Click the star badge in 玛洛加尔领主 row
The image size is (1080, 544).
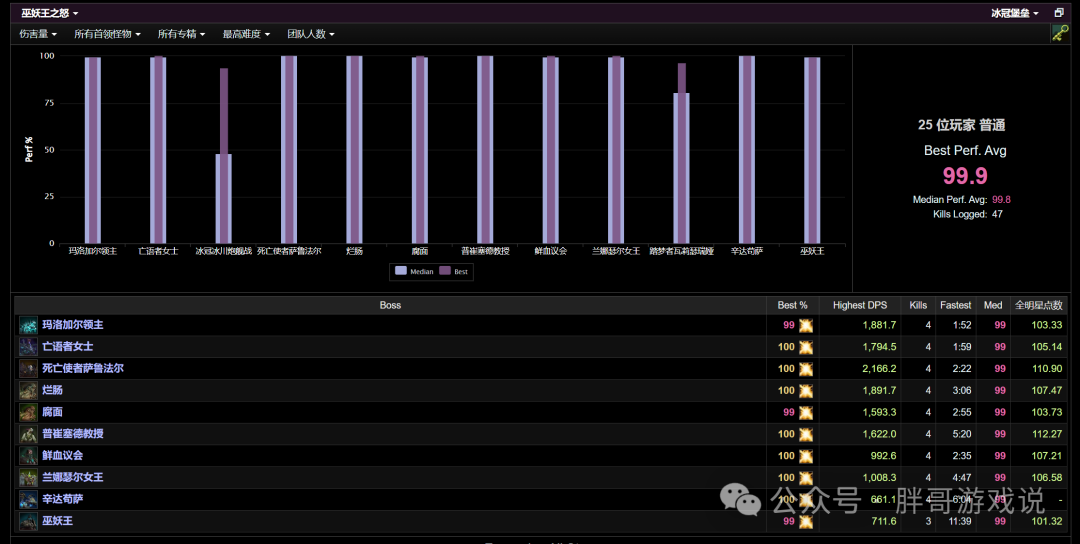pos(806,325)
